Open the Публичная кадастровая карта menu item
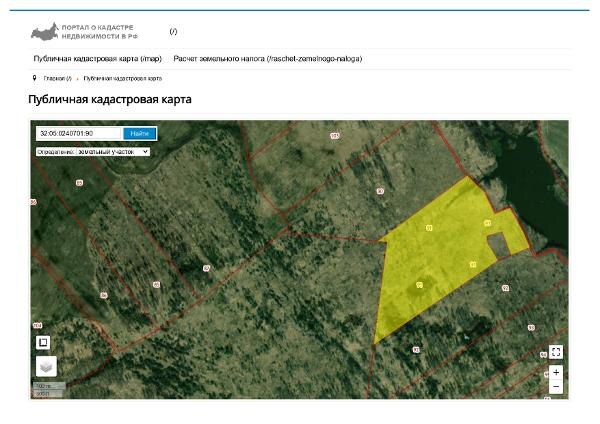Screen dimensions: 600x424 pyautogui.click(x=98, y=59)
